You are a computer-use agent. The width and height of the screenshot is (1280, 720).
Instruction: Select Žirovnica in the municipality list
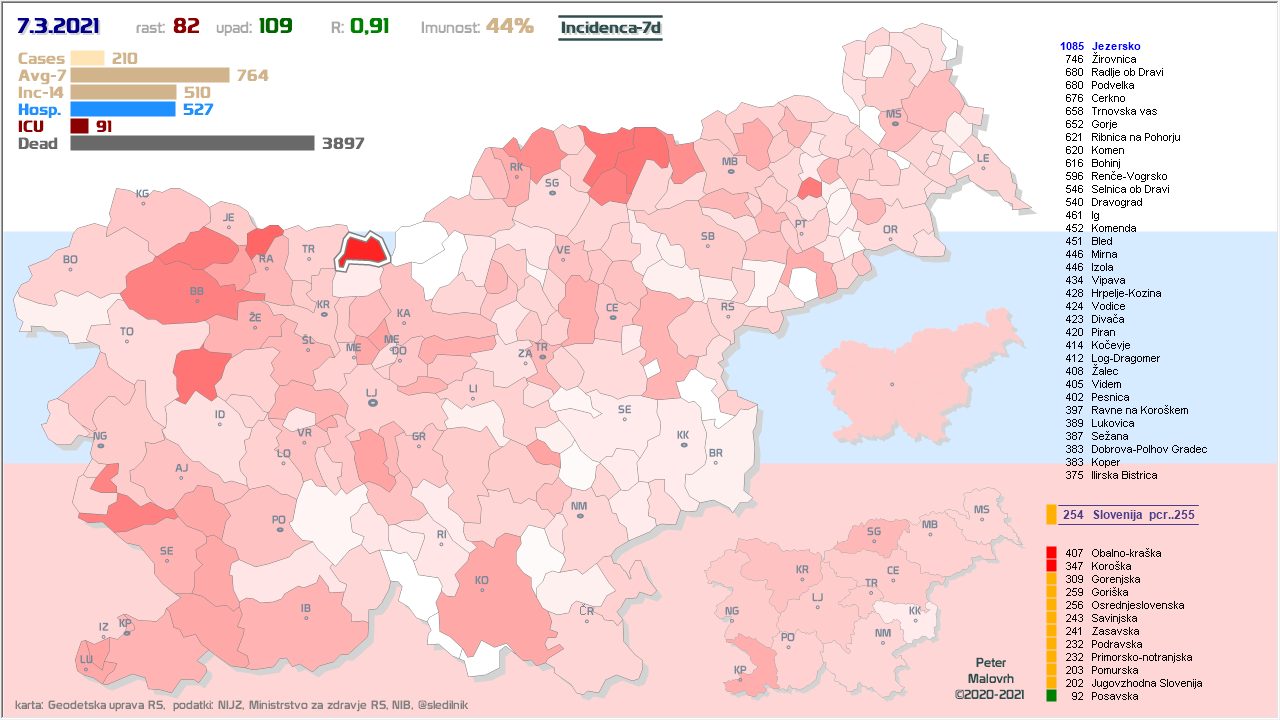click(x=1114, y=59)
